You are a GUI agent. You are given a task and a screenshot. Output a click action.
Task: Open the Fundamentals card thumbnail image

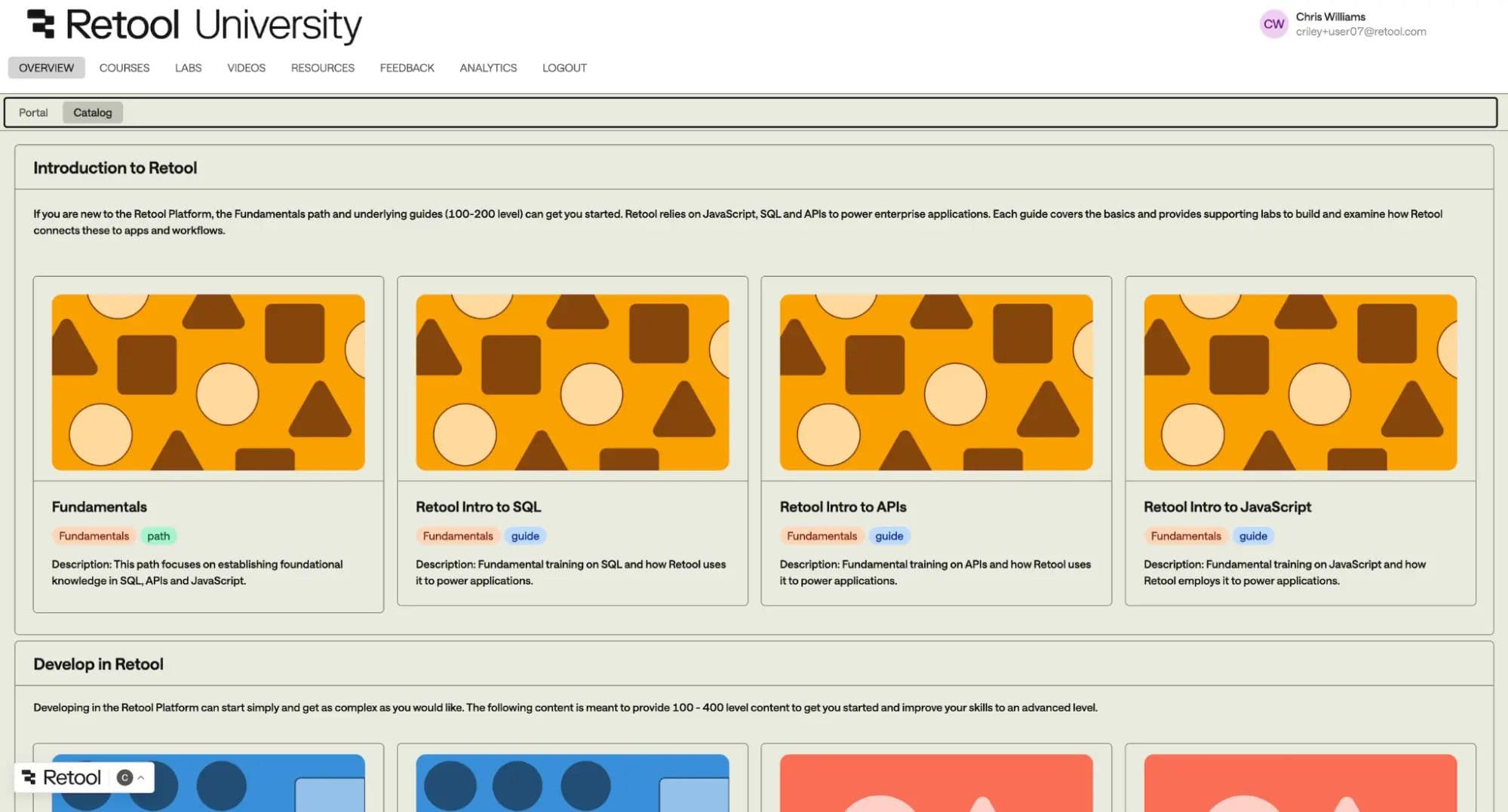[208, 382]
